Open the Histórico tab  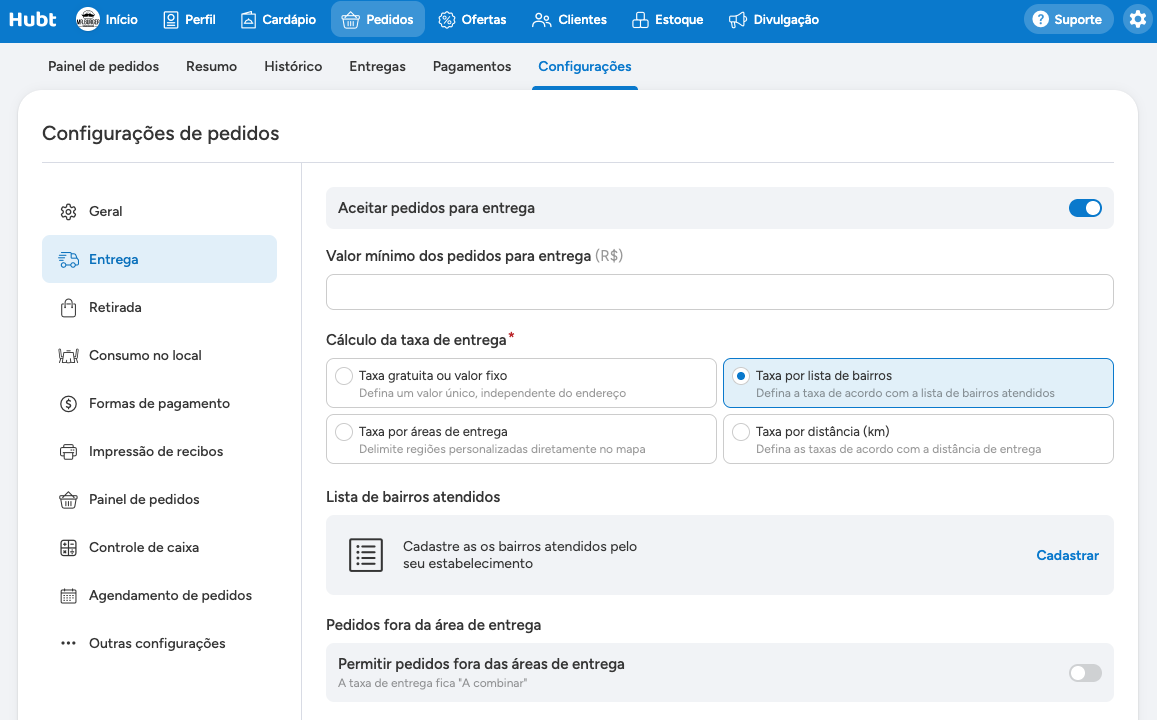point(293,66)
